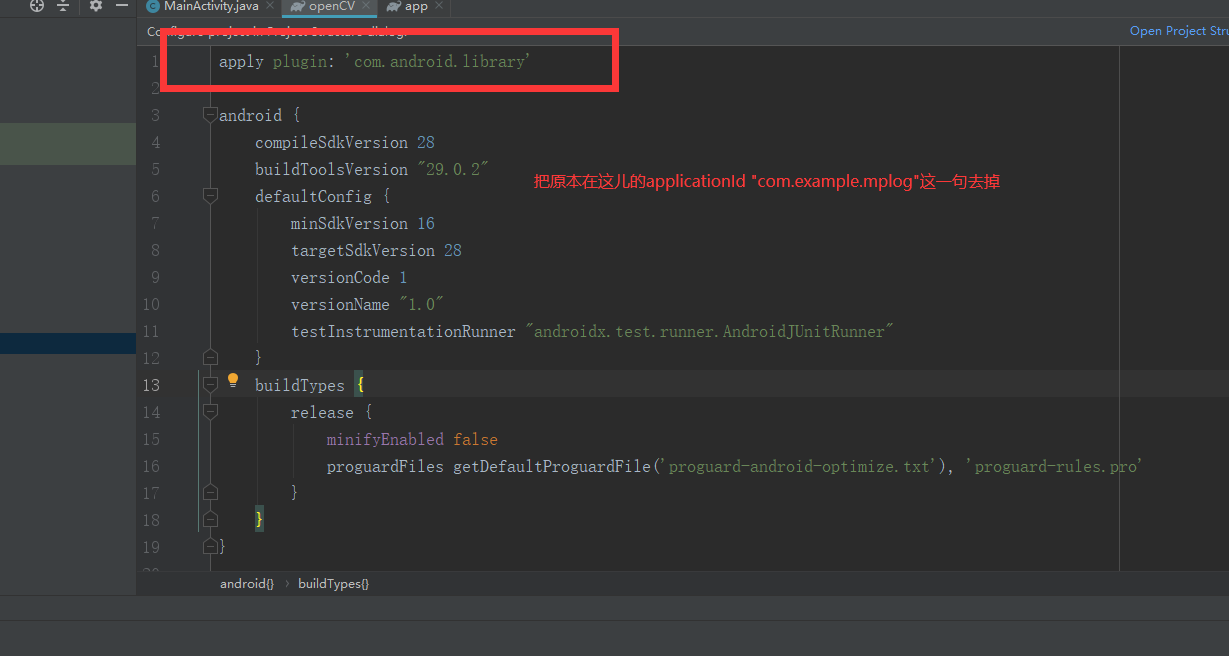1229x656 pixels.
Task: Click the android{} breadcrumb item
Action: coord(246,583)
